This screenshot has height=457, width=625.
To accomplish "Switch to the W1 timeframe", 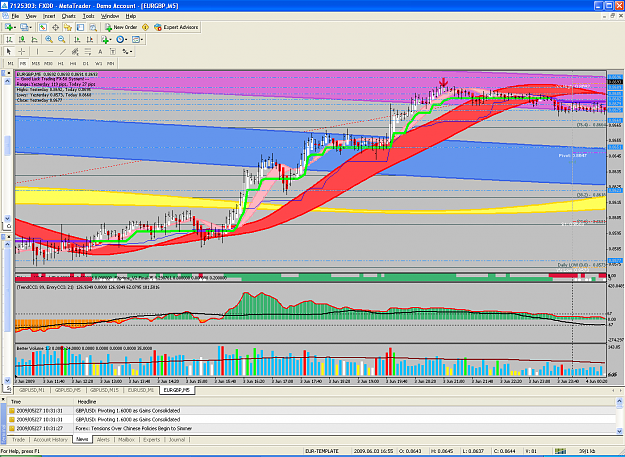I will (98, 63).
